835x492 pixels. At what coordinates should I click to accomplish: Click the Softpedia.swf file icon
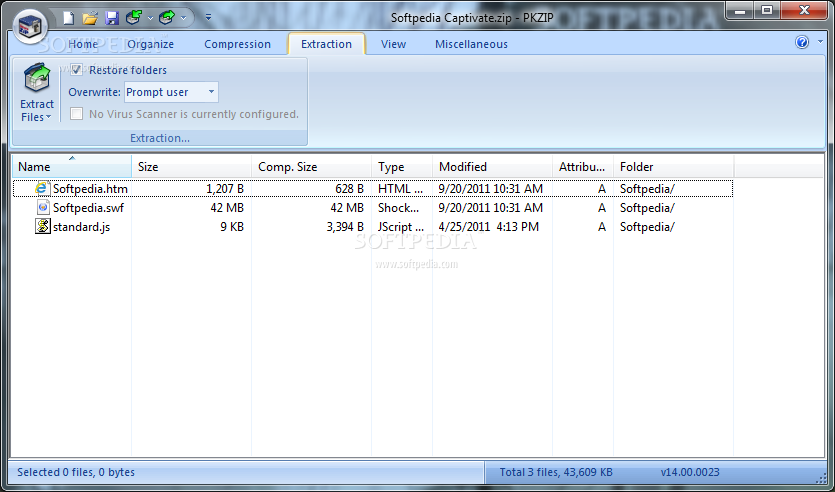tap(43, 208)
